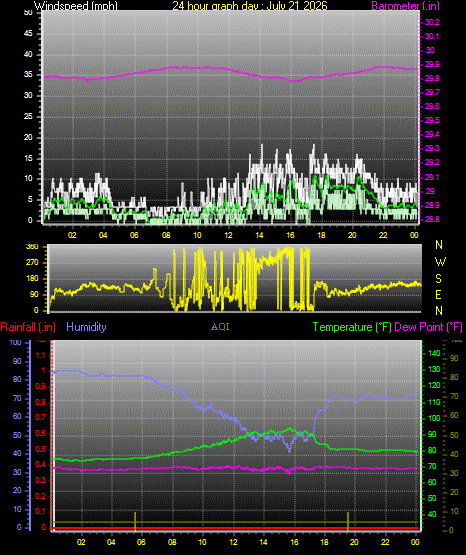Image resolution: width=466 pixels, height=555 pixels.
Task: Click the yellow vertical marker near hour 20
Action: pyautogui.click(x=348, y=521)
